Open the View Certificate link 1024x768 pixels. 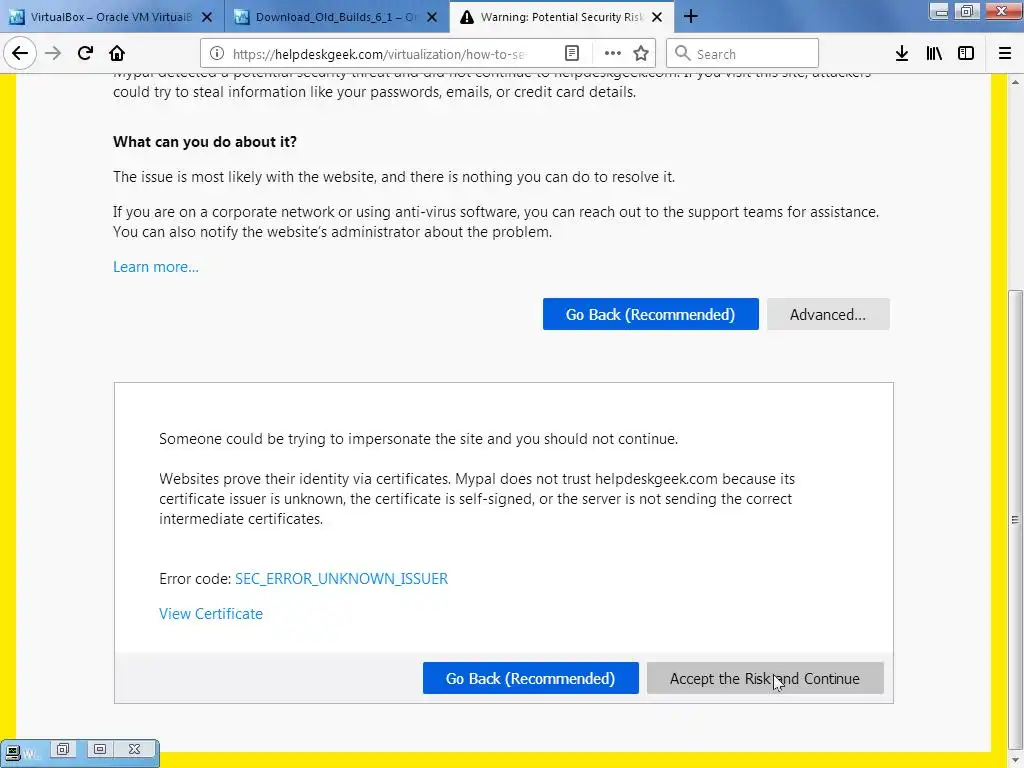tap(211, 614)
